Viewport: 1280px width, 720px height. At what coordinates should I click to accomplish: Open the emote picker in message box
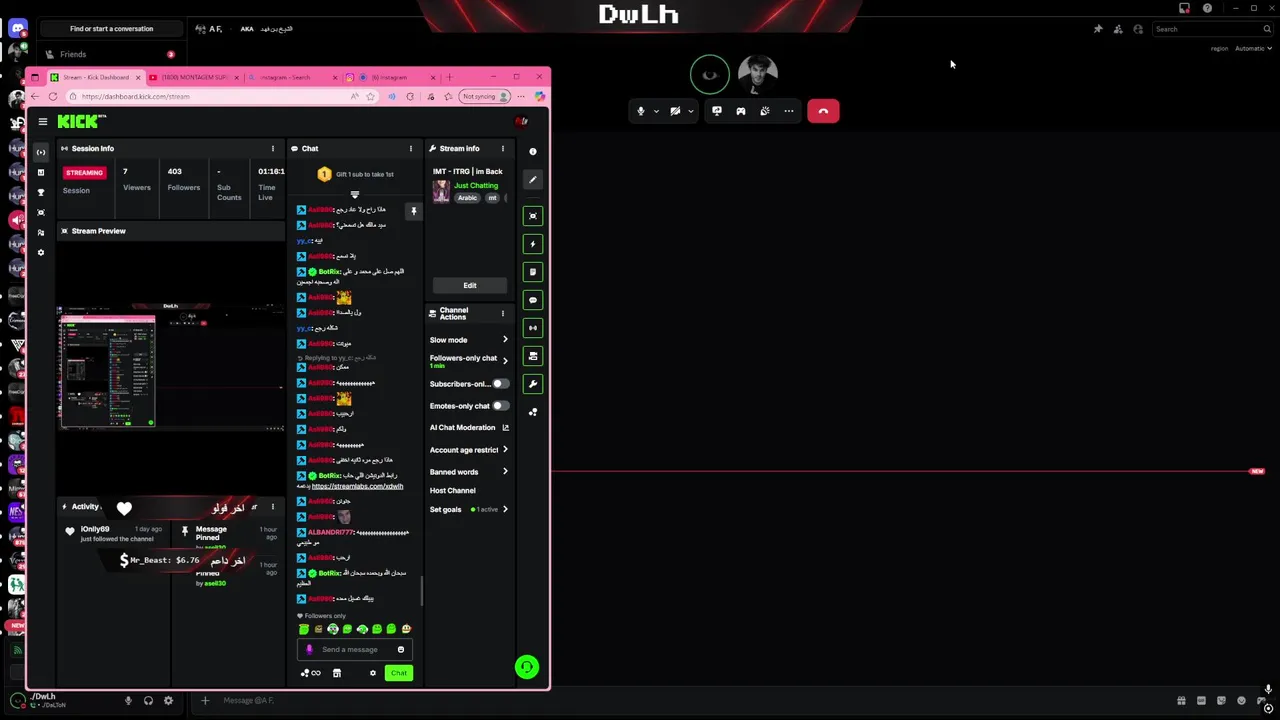(x=401, y=649)
